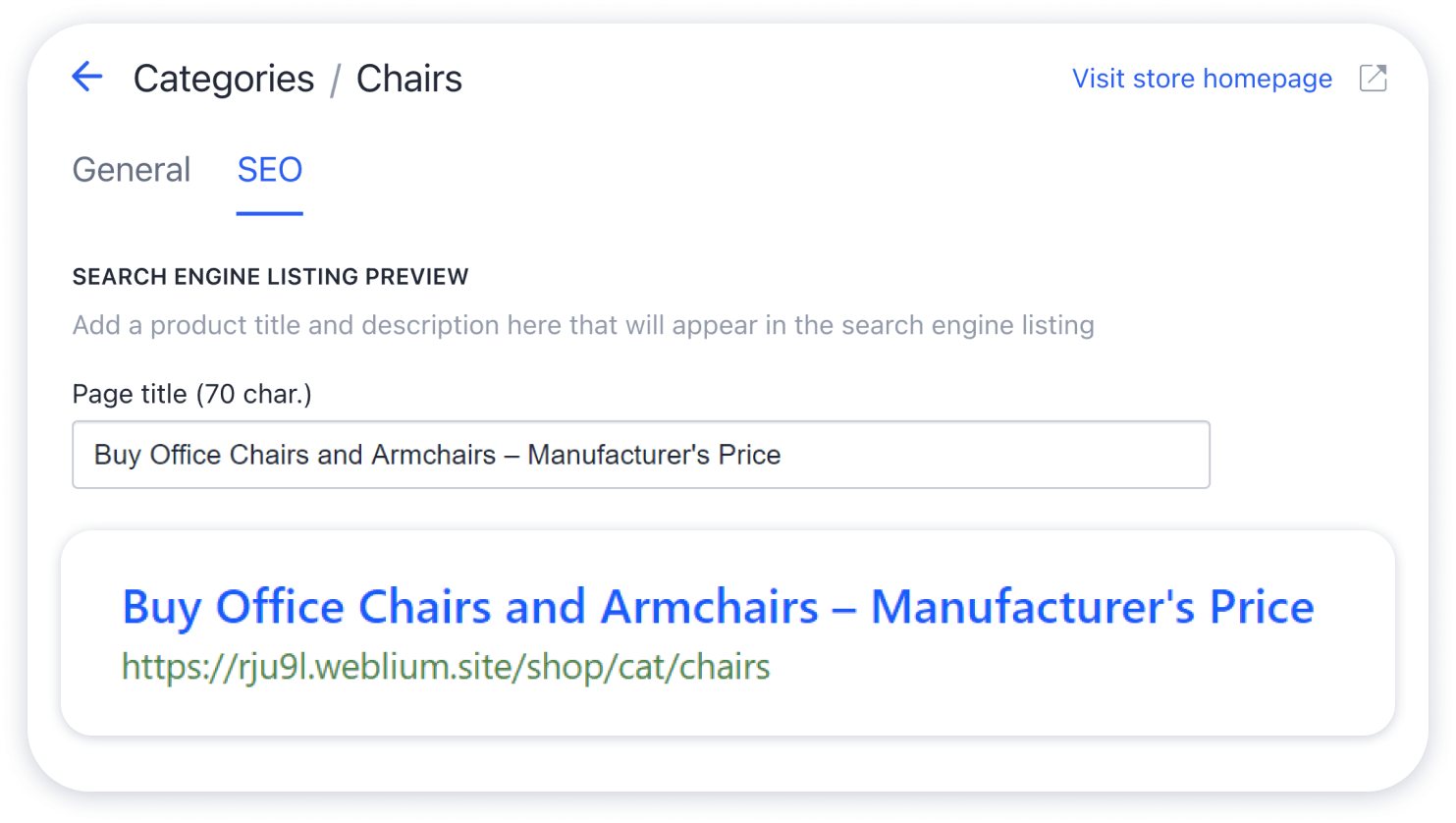This screenshot has width=1456, height=823.
Task: Click Search Engine Listing Preview heading
Action: [x=270, y=277]
